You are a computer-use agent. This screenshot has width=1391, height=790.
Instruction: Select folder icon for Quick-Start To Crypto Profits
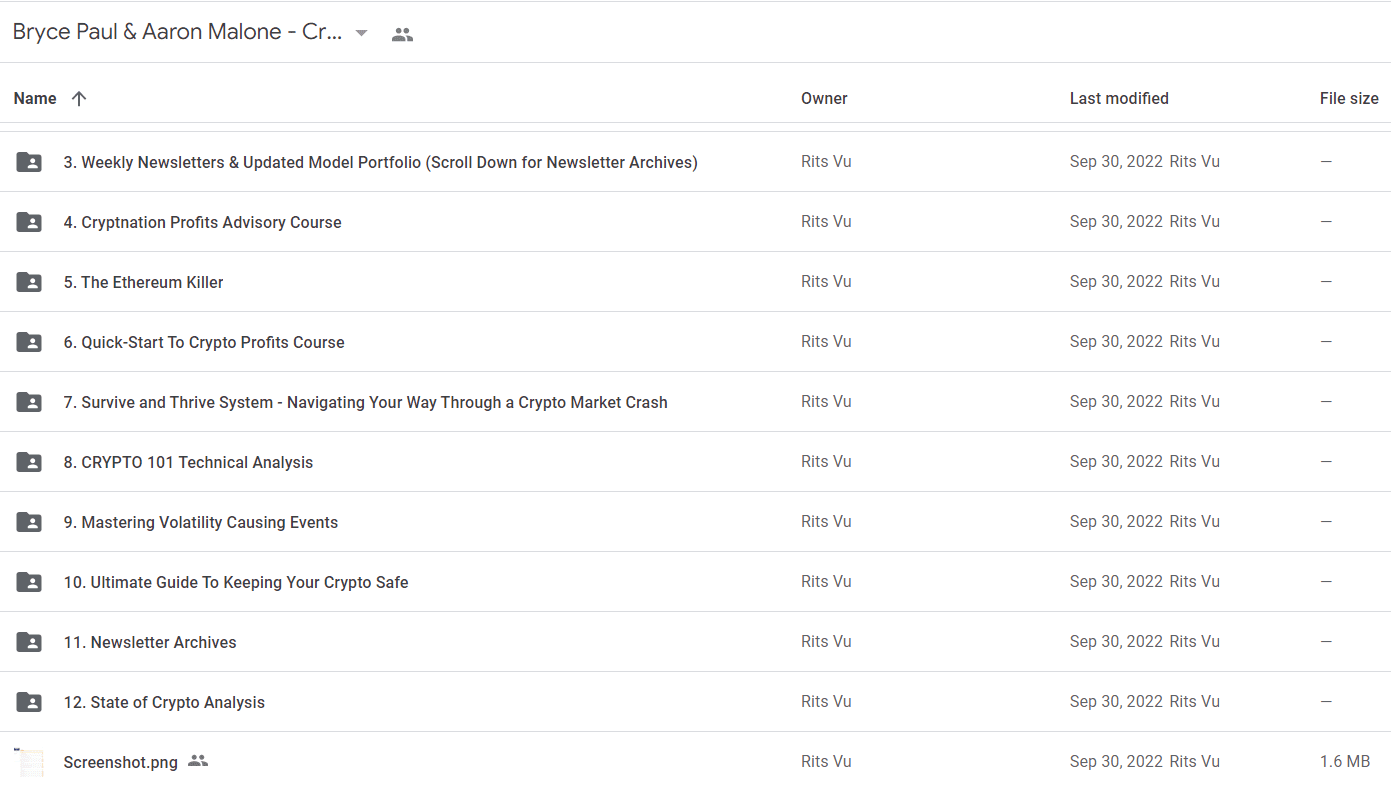click(29, 342)
